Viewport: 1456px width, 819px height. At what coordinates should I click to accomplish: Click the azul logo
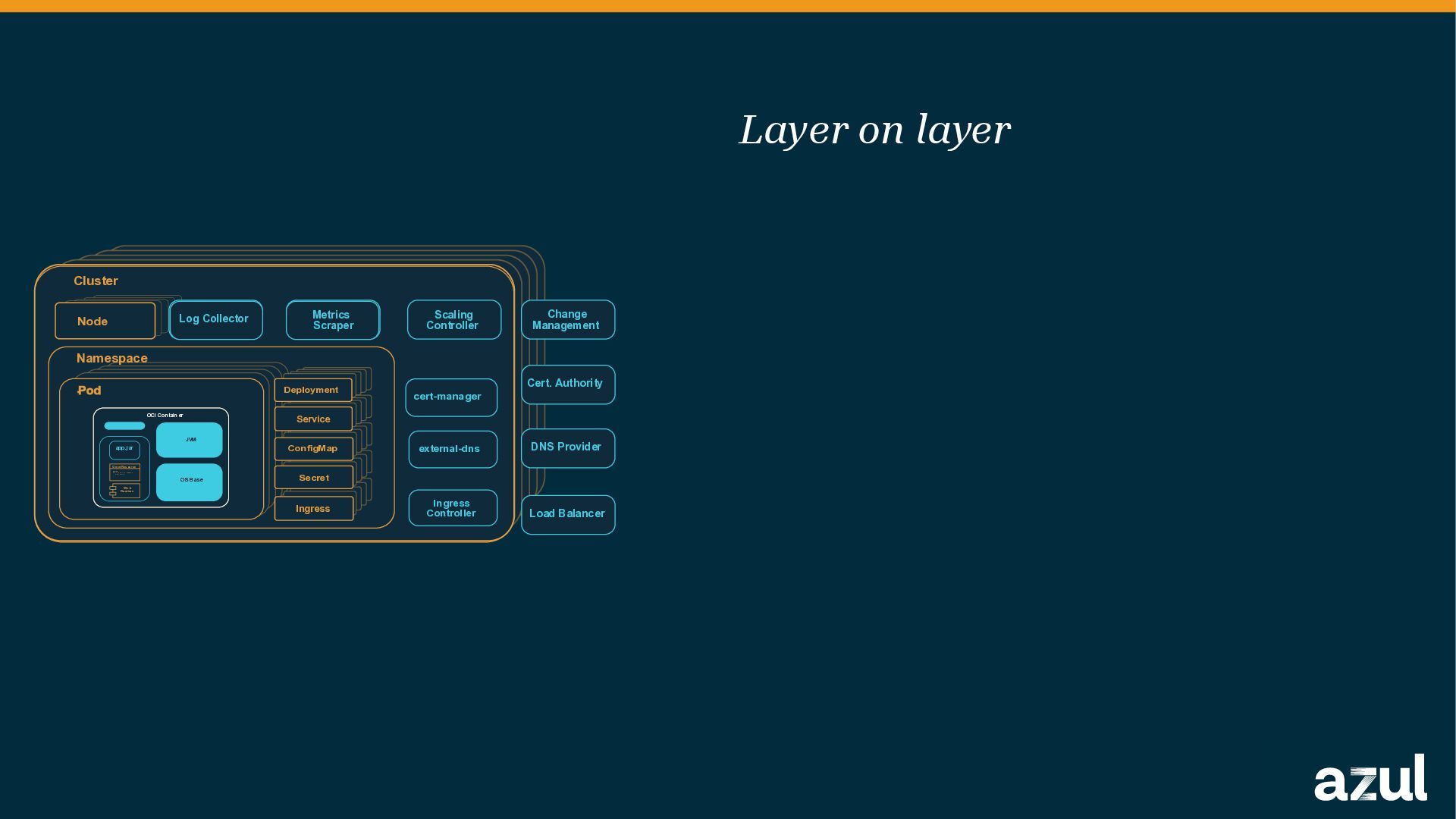[1370, 778]
